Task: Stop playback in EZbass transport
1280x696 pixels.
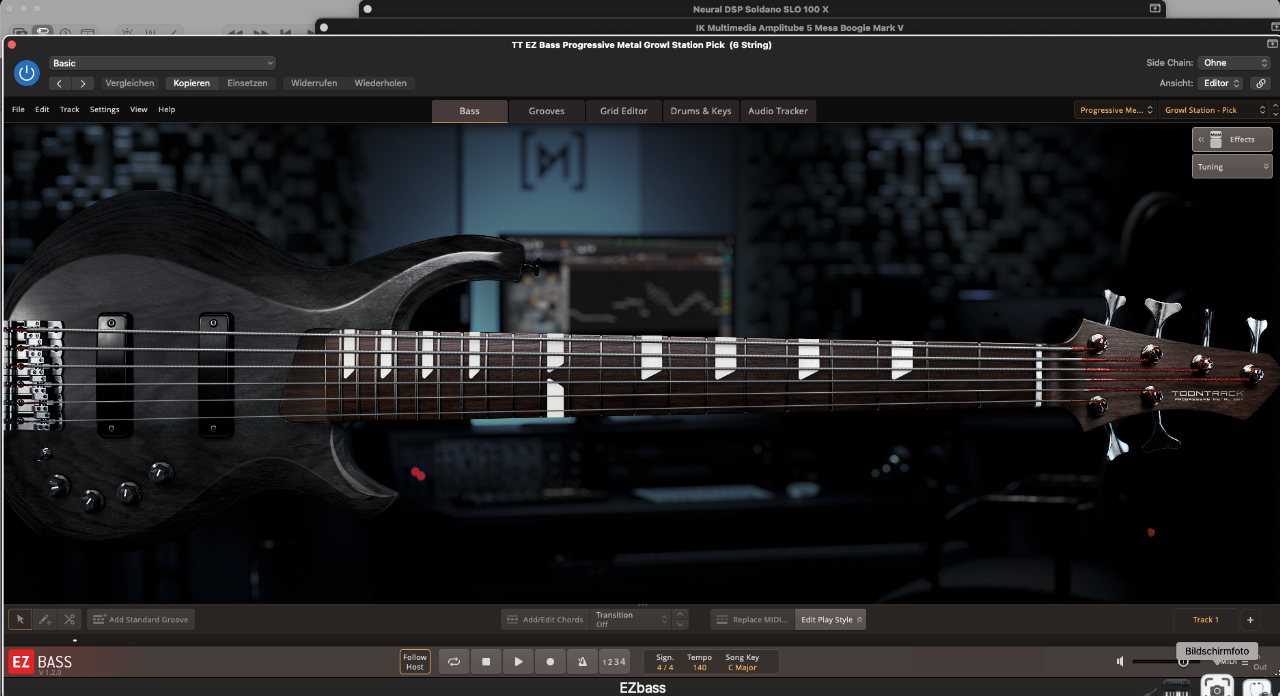Action: (x=486, y=661)
